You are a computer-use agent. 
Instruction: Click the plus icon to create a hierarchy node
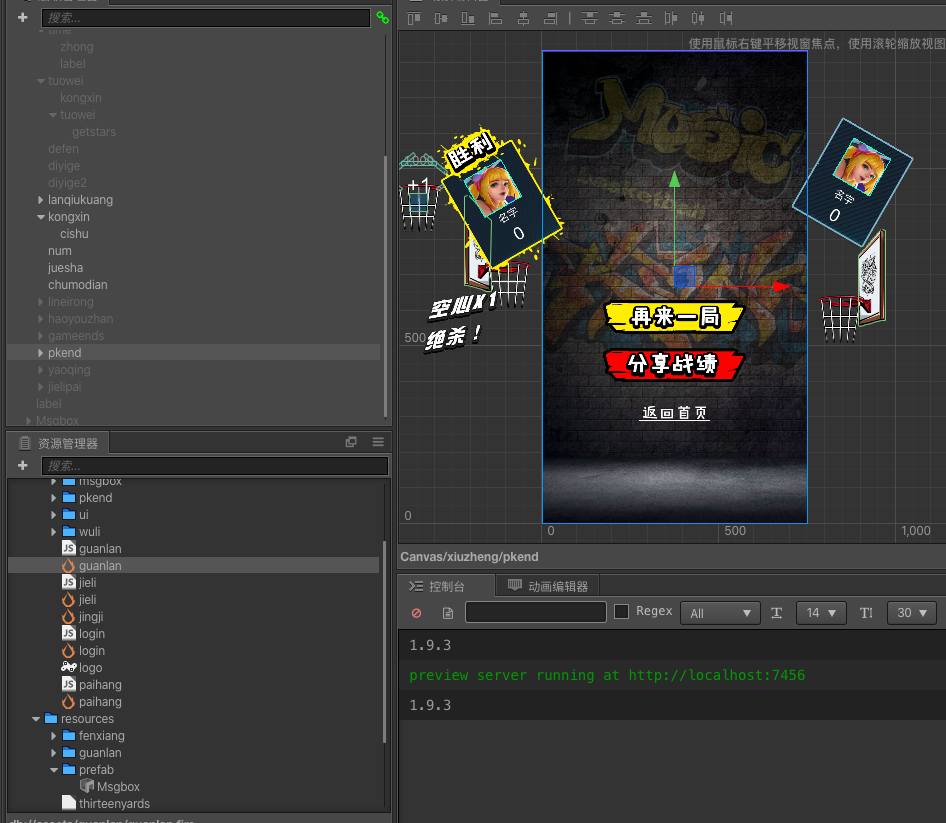pos(22,17)
